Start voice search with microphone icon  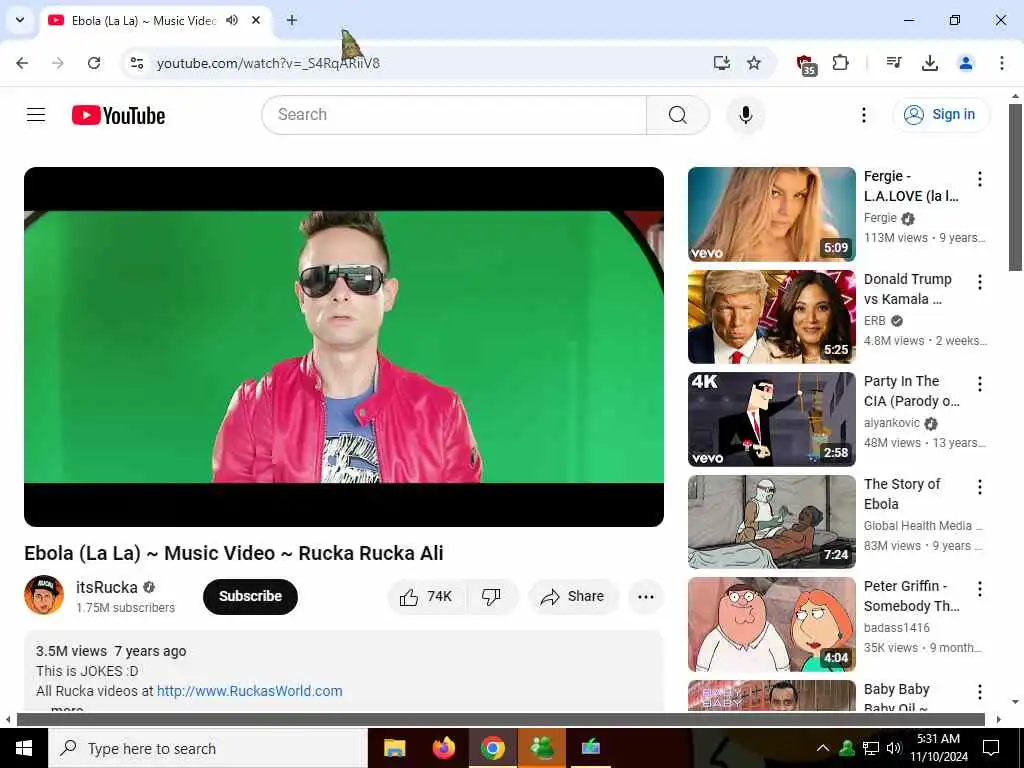(x=745, y=115)
